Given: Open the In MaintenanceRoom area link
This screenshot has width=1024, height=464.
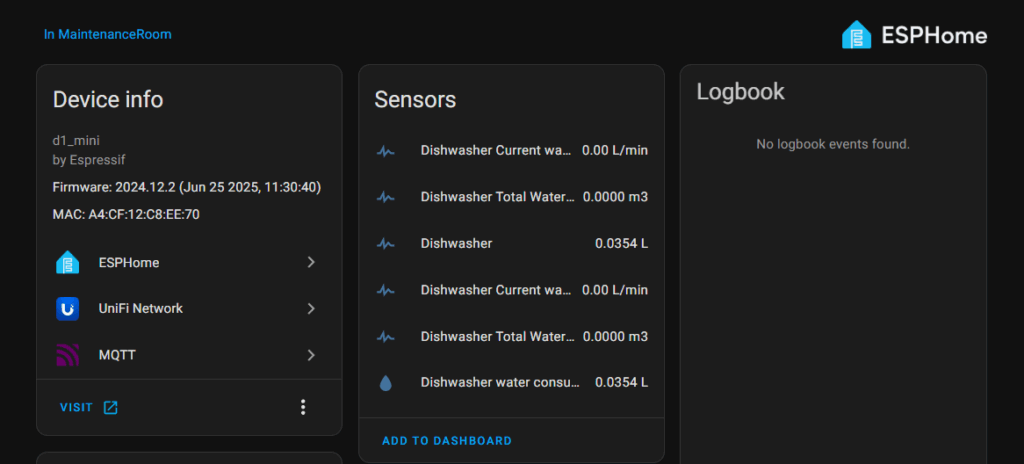Looking at the screenshot, I should 108,34.
